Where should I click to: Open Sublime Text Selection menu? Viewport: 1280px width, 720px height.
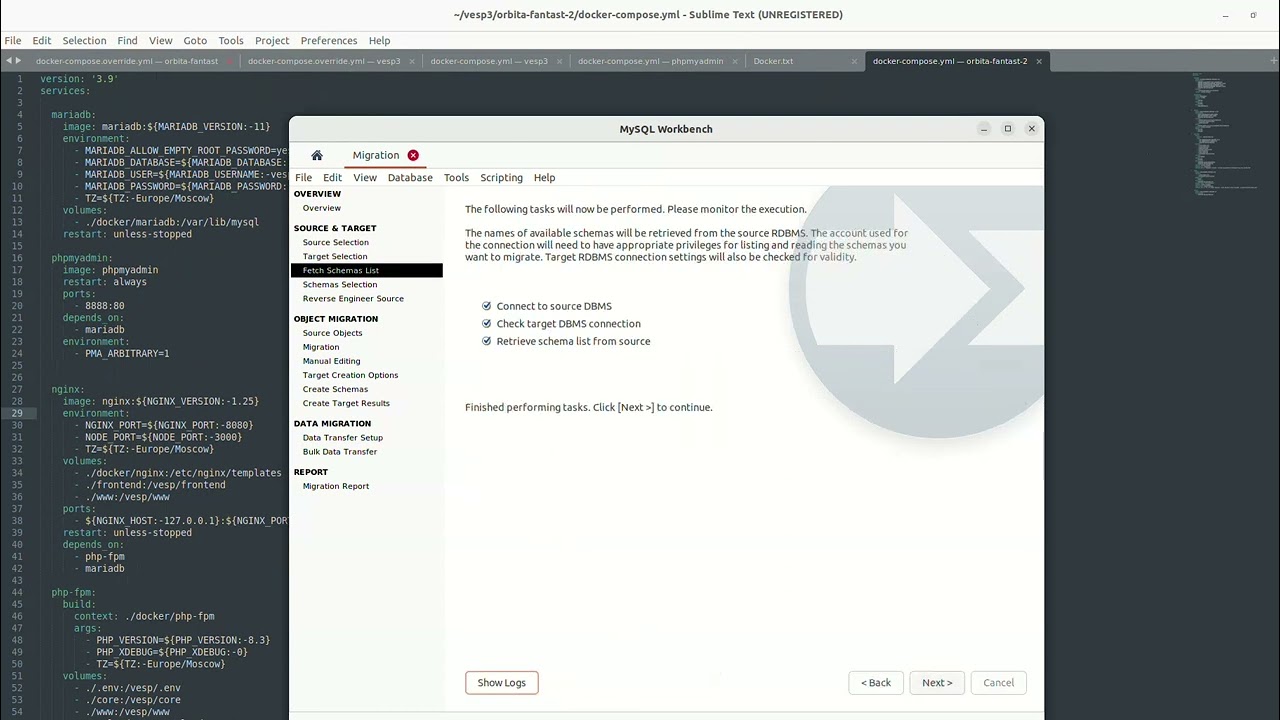coord(84,41)
